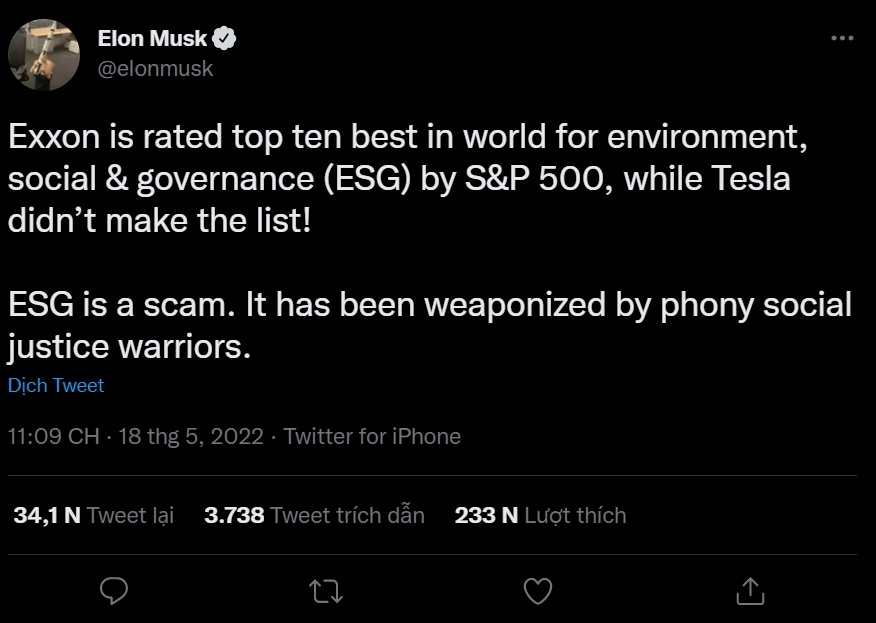Retweet the post using the retweet arrows icon
Image resolution: width=876 pixels, height=623 pixels.
[325, 592]
